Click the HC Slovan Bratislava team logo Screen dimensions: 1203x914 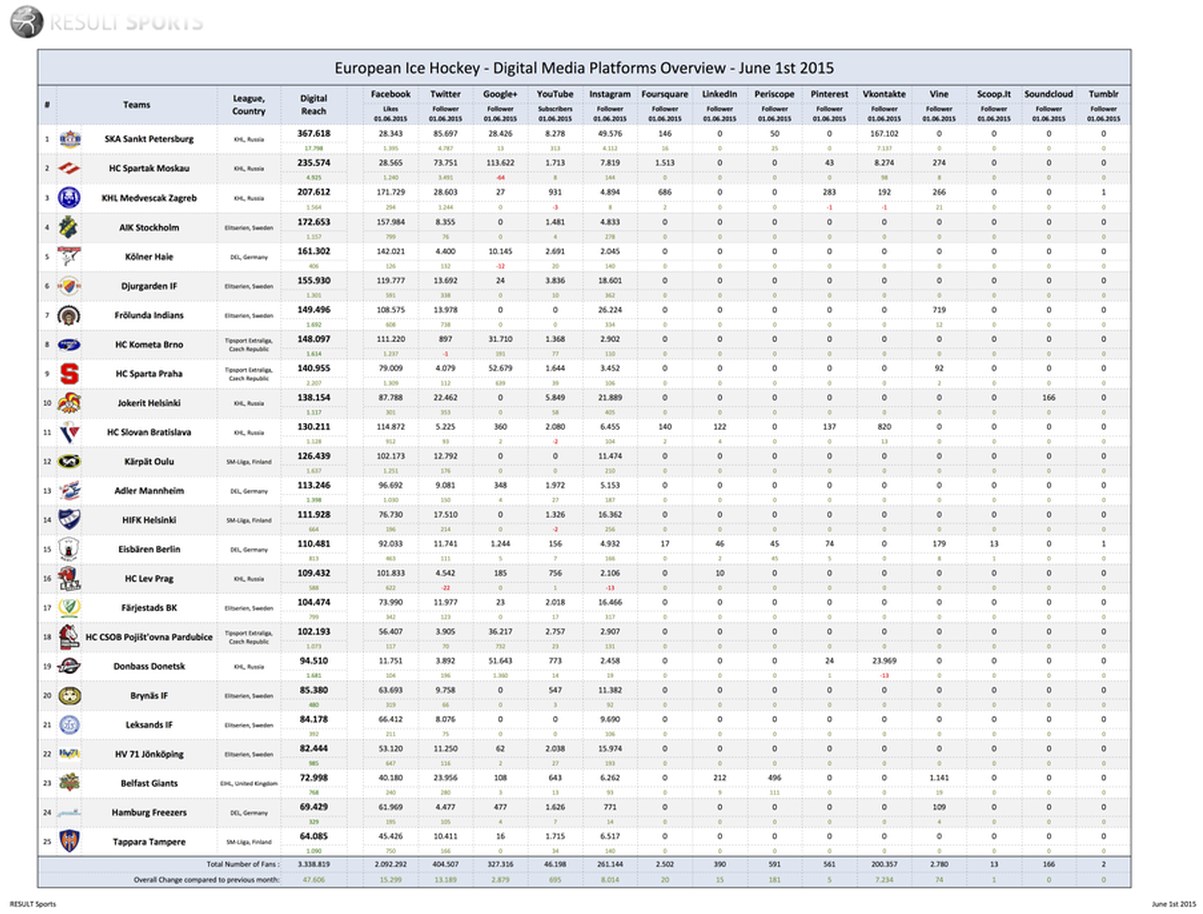[x=69, y=433]
